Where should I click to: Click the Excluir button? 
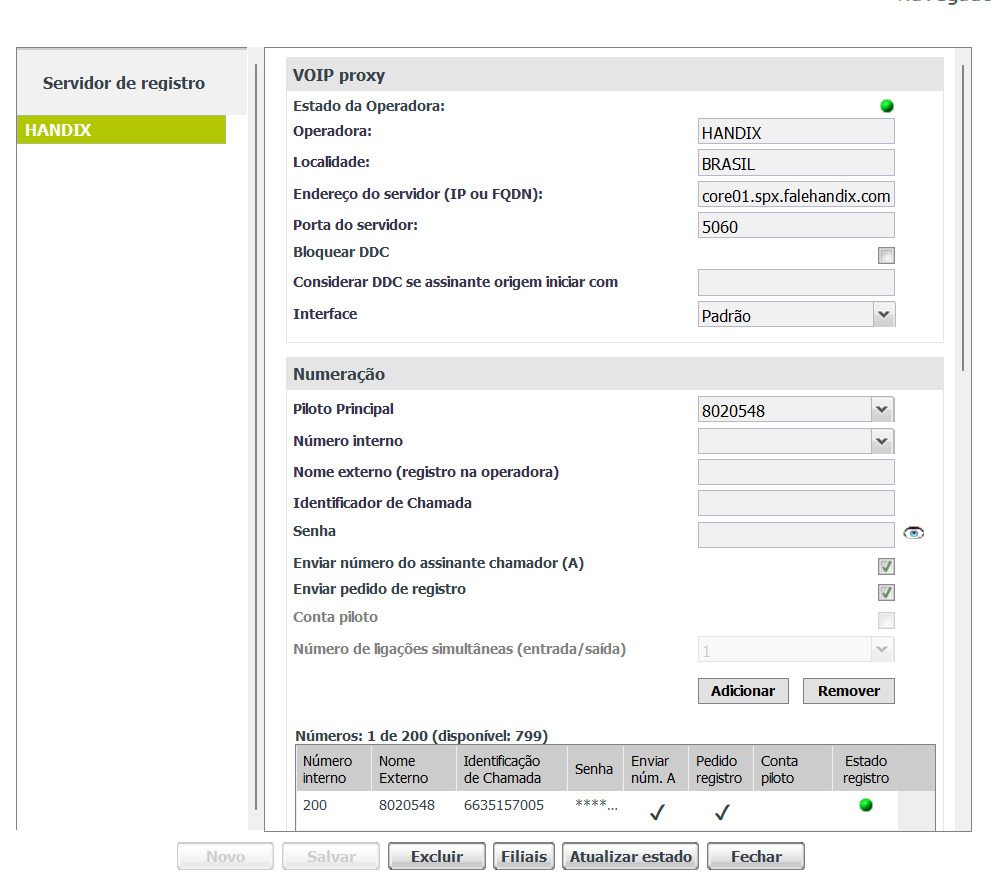(437, 857)
